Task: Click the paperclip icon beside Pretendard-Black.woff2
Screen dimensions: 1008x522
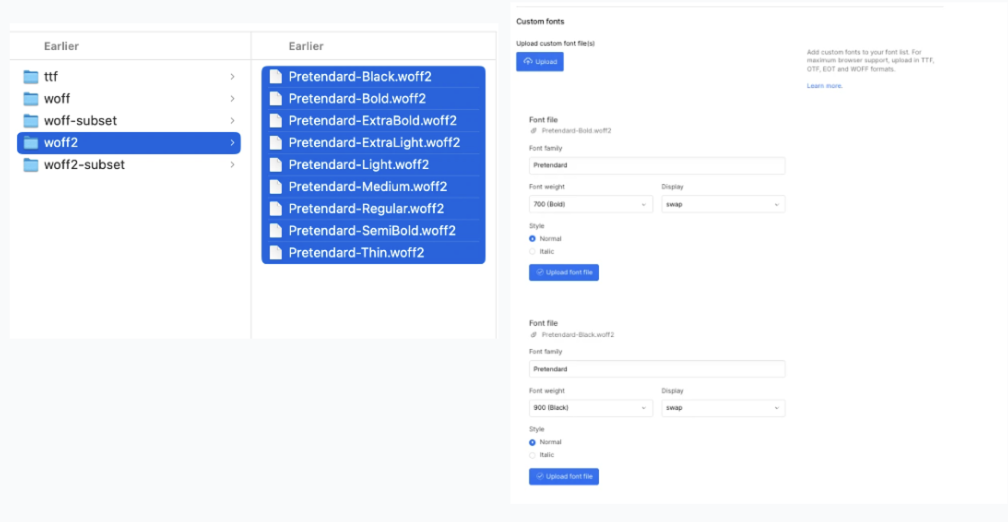Action: (x=533, y=335)
